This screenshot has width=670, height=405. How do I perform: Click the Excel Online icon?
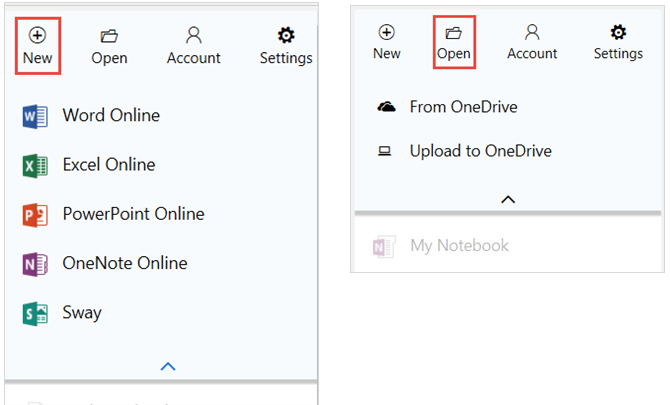click(x=35, y=166)
